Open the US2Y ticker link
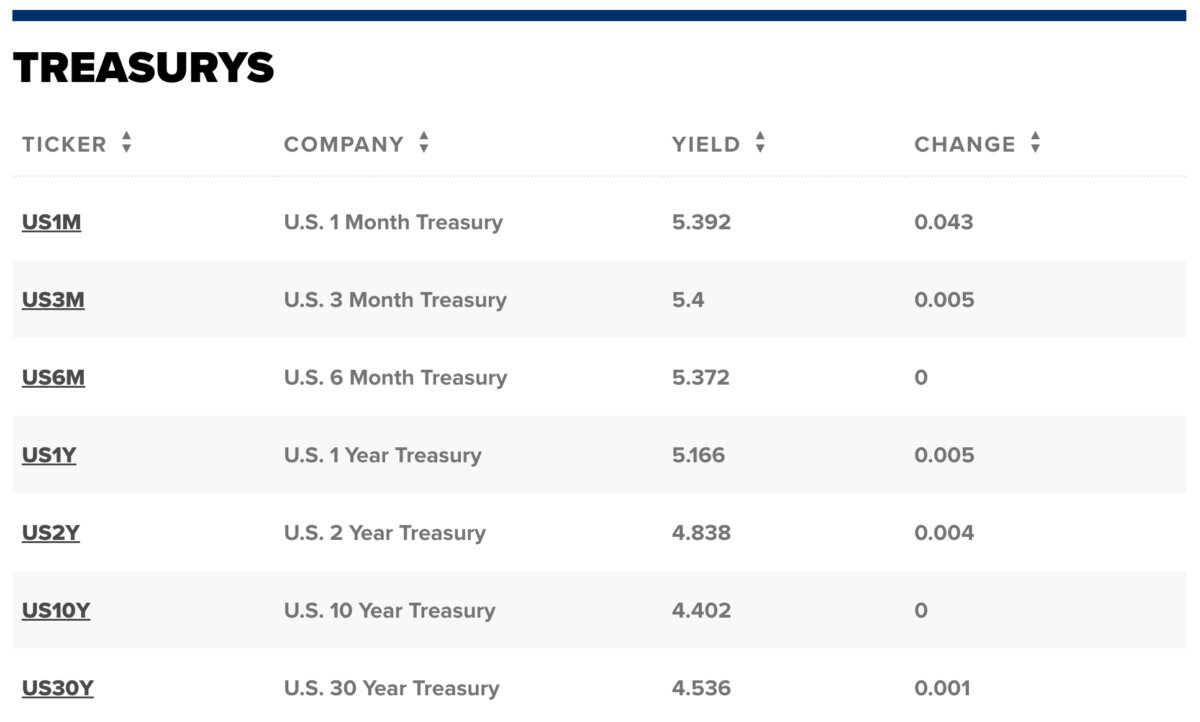 point(50,533)
